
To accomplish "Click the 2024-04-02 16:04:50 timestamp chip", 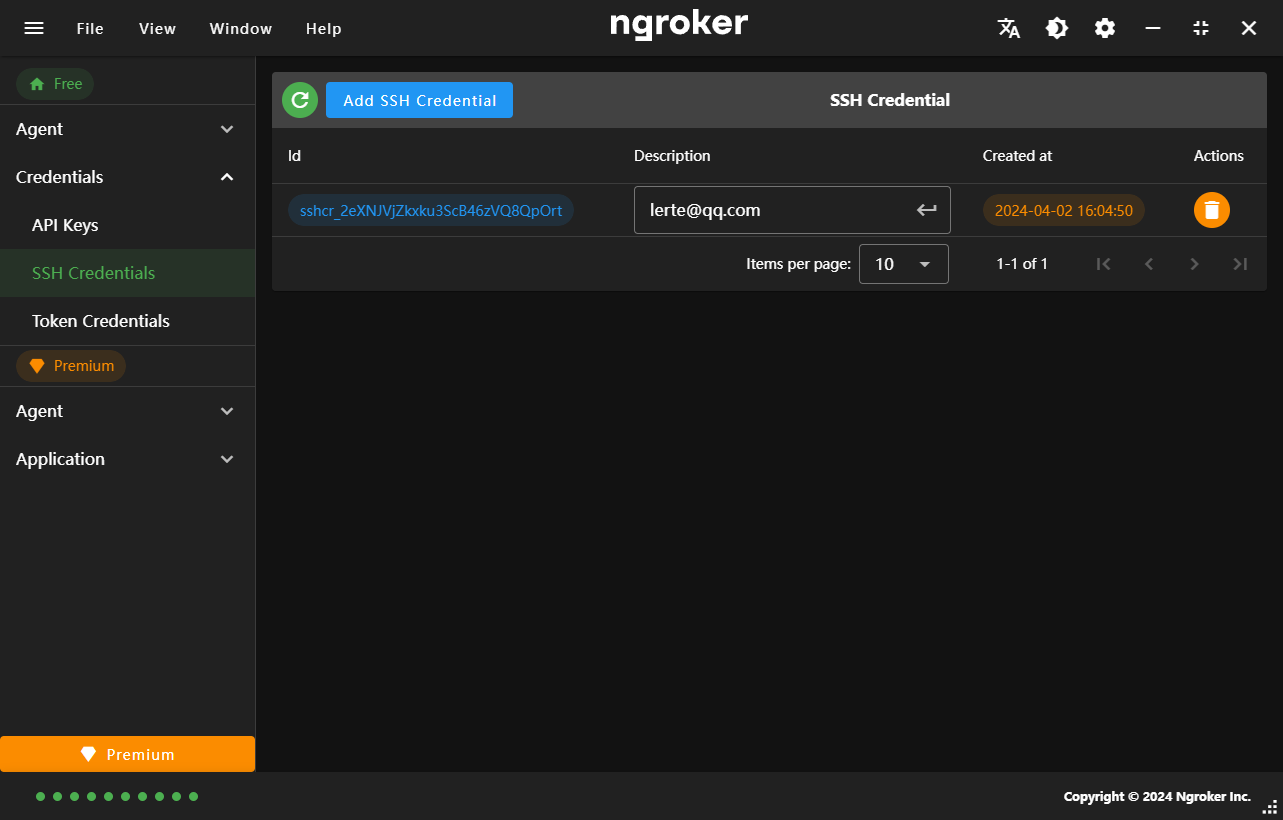I will tap(1064, 210).
